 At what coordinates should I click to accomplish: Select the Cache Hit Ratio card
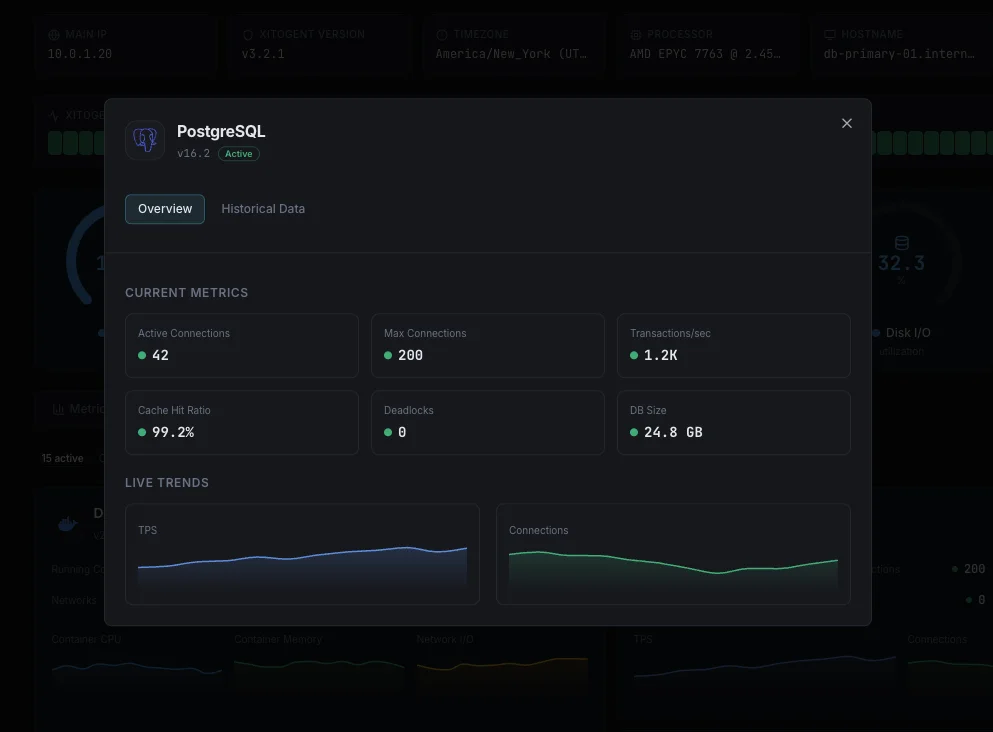click(x=242, y=422)
